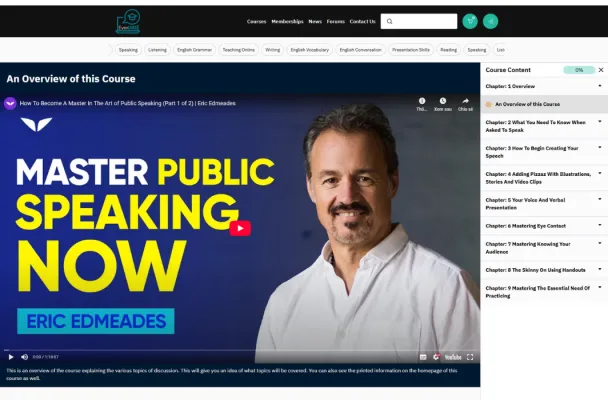Open the Memberships menu item

pos(287,21)
